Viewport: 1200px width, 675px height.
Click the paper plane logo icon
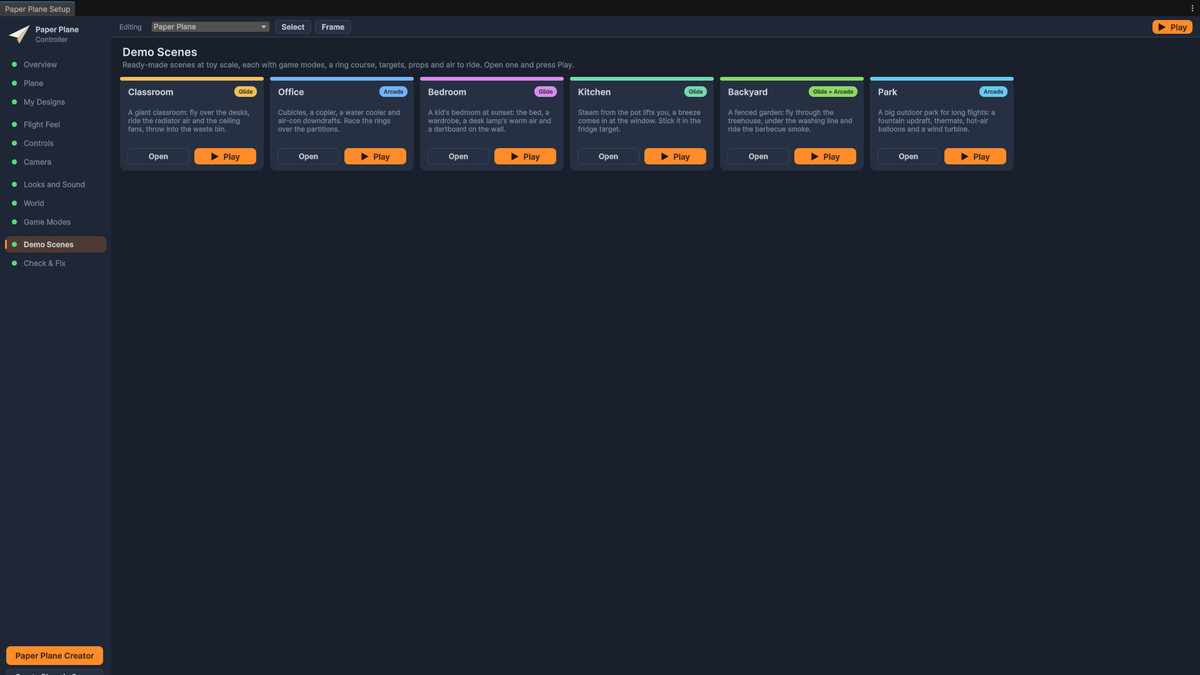(x=19, y=34)
